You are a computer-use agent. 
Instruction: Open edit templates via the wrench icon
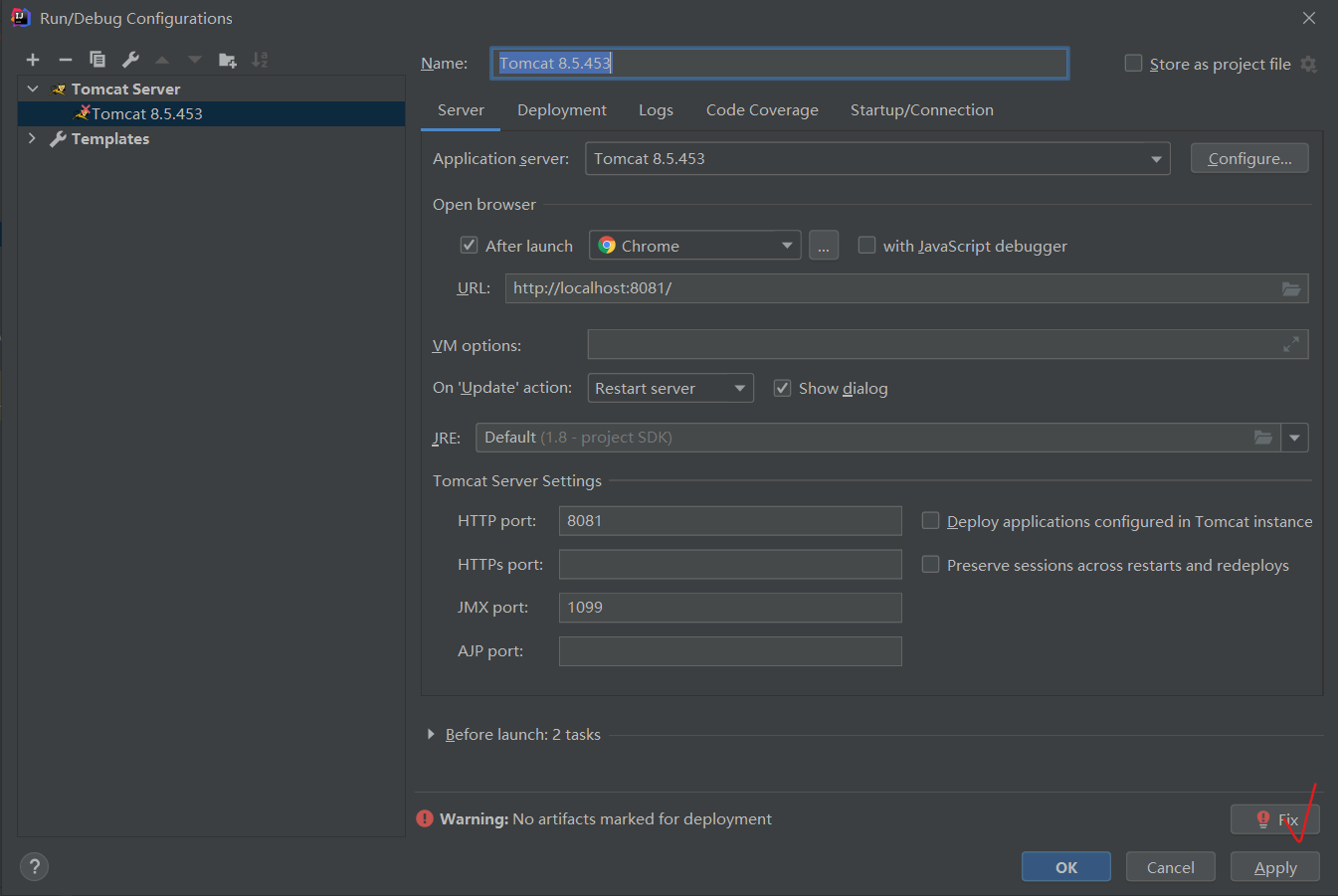click(x=130, y=60)
